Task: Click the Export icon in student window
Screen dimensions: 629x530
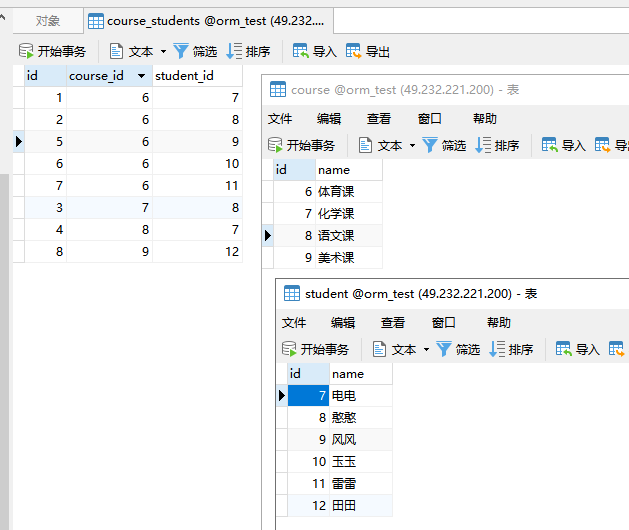Action: coord(617,349)
